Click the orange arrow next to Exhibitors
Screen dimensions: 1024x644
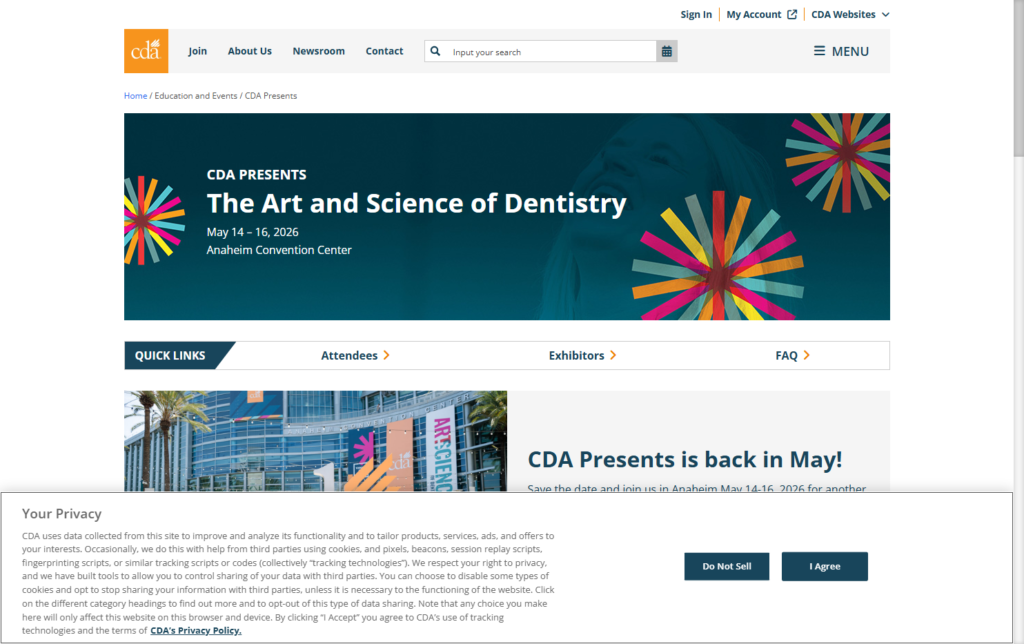[614, 355]
